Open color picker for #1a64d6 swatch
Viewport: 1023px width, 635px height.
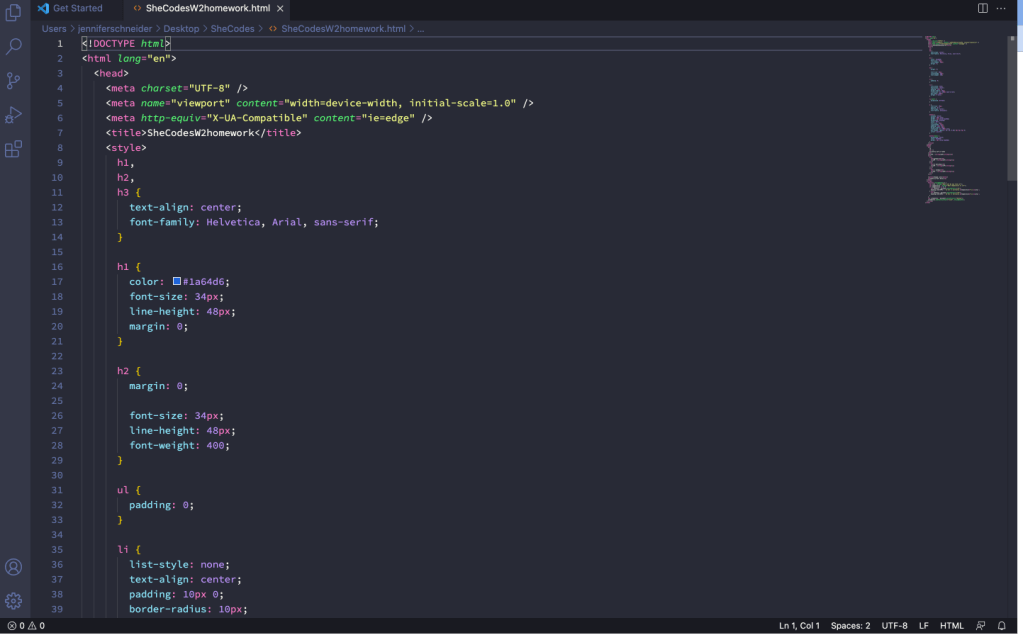(177, 282)
